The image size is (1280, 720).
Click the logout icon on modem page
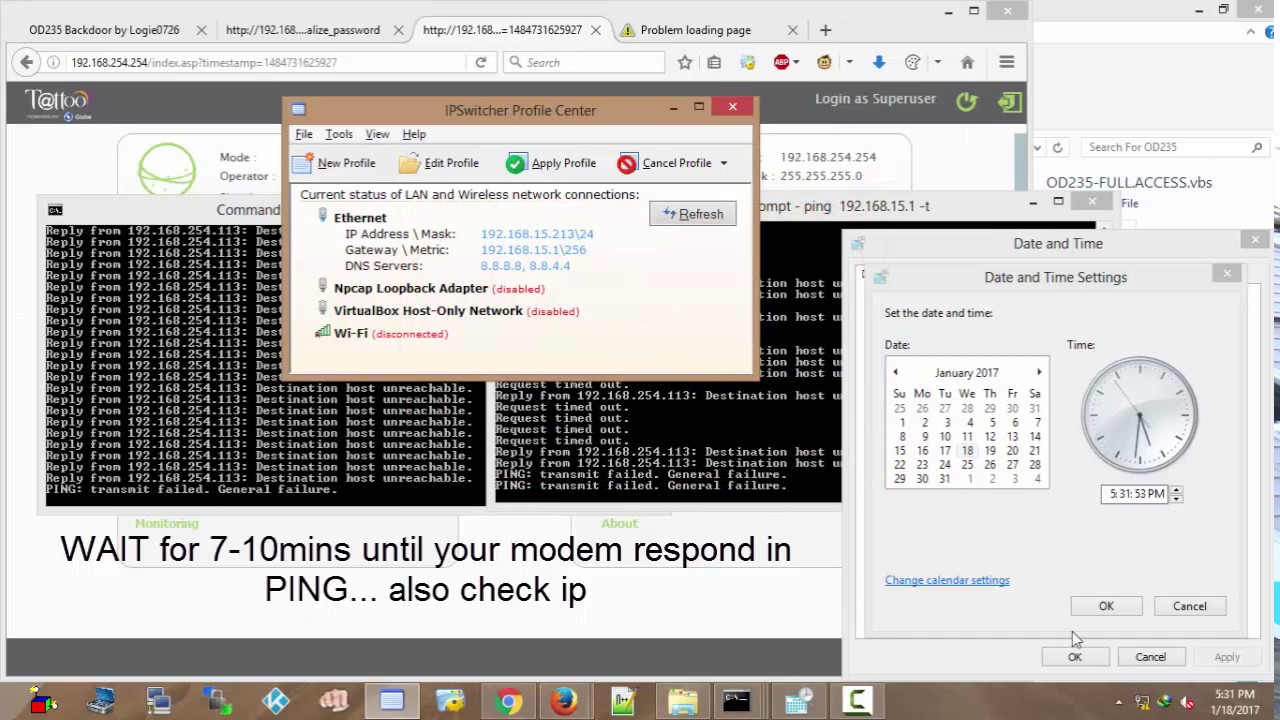pos(1009,101)
